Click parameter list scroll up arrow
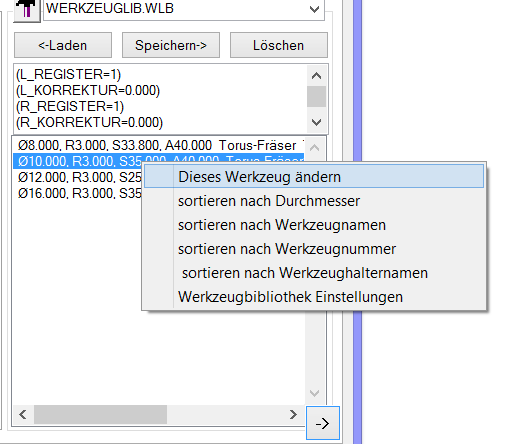Viewport: 517px width, 444px height. click(316, 76)
